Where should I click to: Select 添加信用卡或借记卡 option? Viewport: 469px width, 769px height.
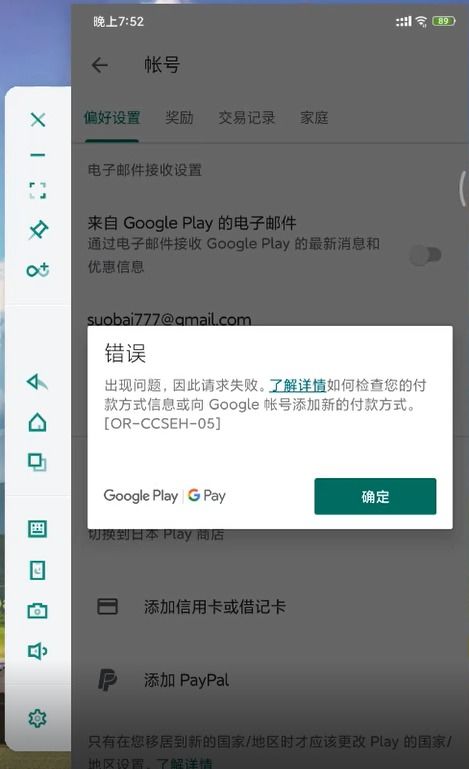coord(270,607)
